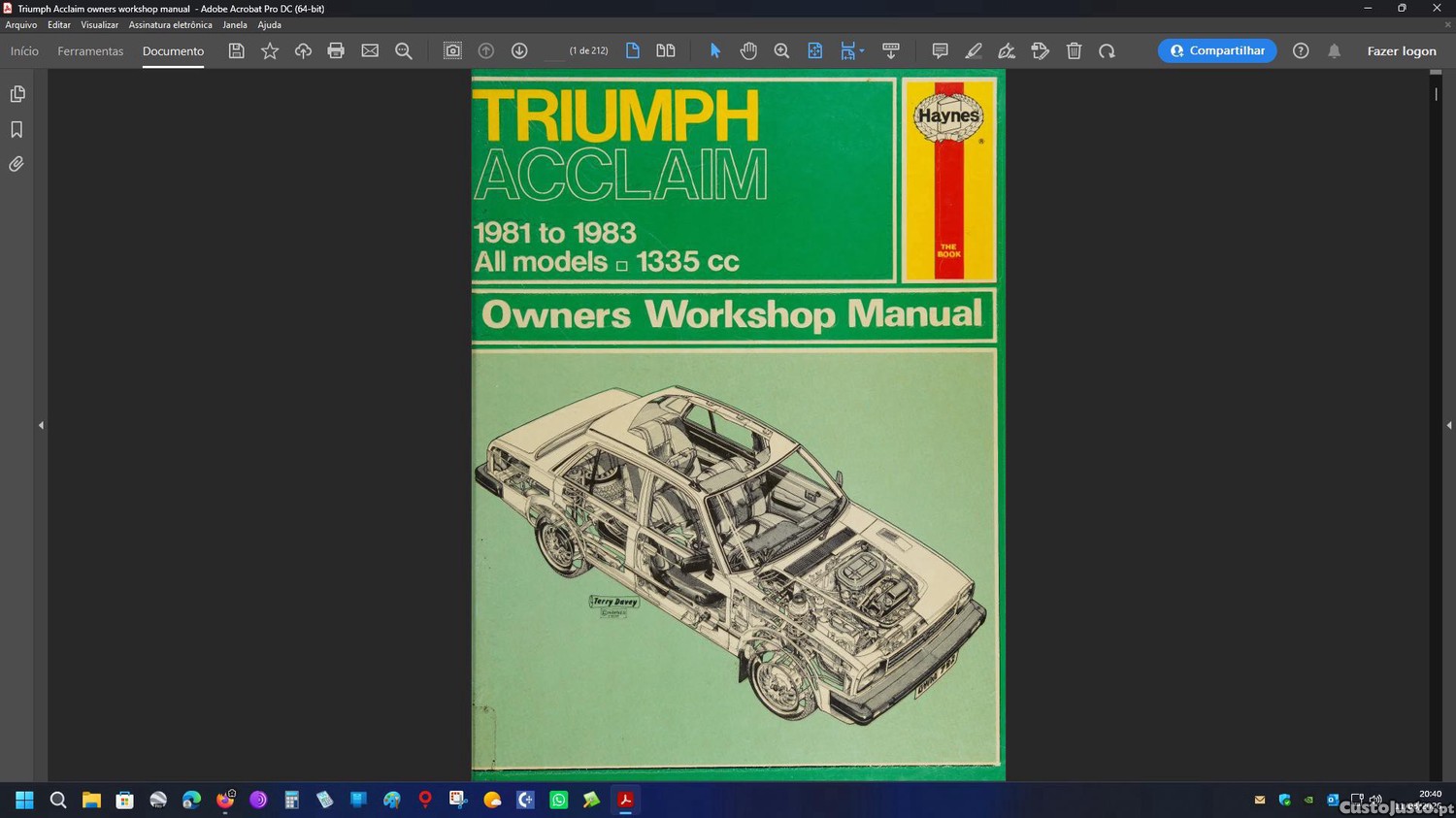
Task: Delete page using trash icon
Action: [1074, 50]
